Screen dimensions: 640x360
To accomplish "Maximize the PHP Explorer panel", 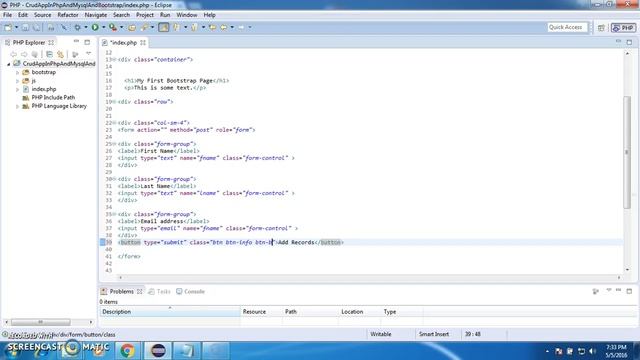I will [87, 42].
